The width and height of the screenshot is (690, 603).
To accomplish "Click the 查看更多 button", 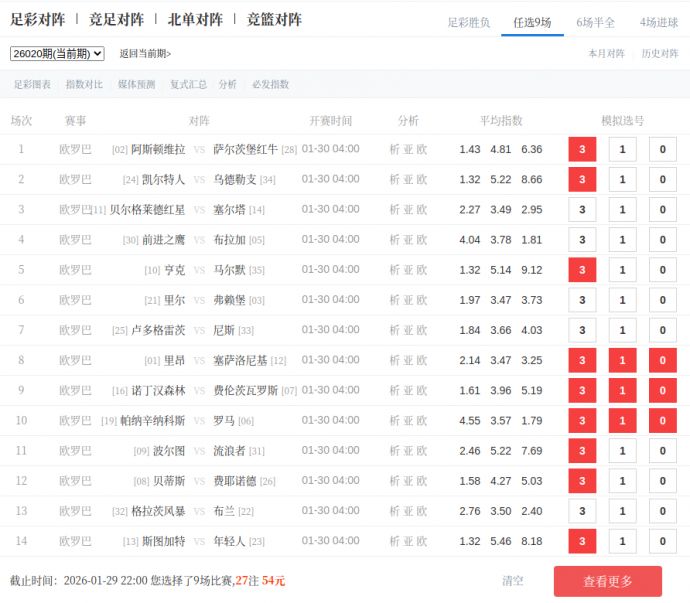I will click(608, 581).
